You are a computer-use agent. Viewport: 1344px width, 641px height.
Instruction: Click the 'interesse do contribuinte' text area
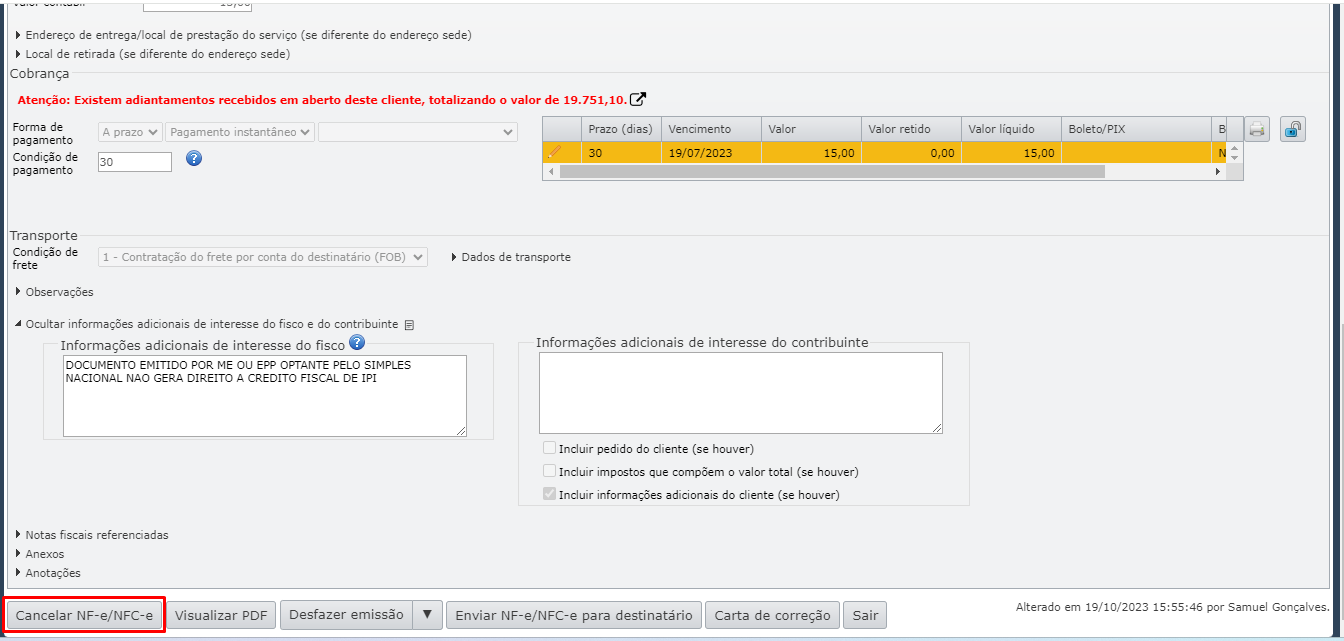pyautogui.click(x=741, y=393)
